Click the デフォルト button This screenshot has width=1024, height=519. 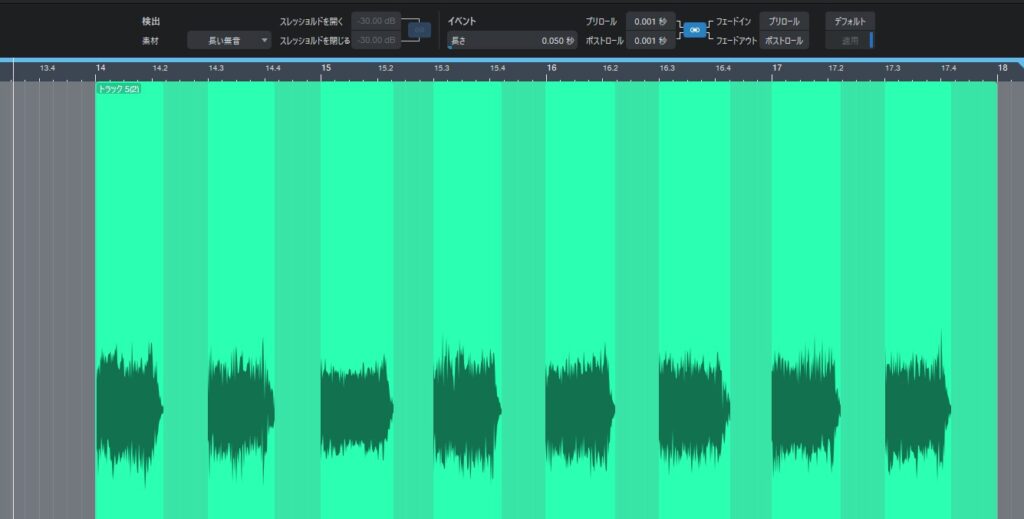[x=850, y=21]
